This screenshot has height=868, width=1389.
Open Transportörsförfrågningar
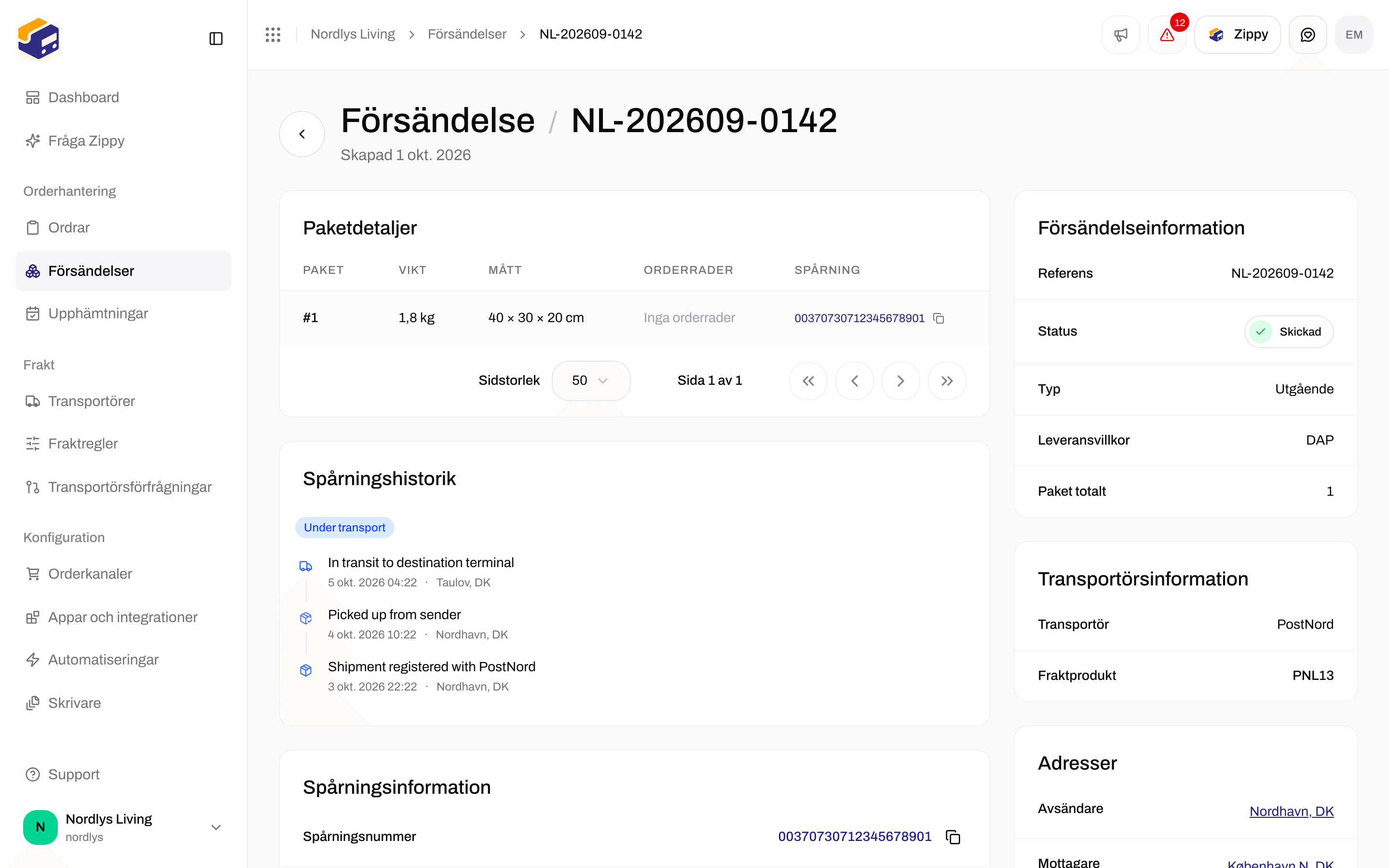[123, 487]
